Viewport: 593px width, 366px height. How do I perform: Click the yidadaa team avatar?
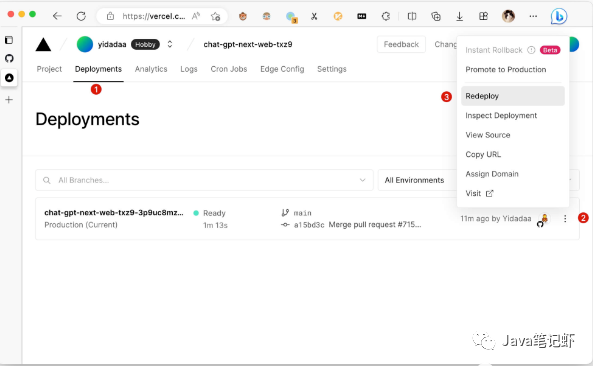[x=85, y=44]
